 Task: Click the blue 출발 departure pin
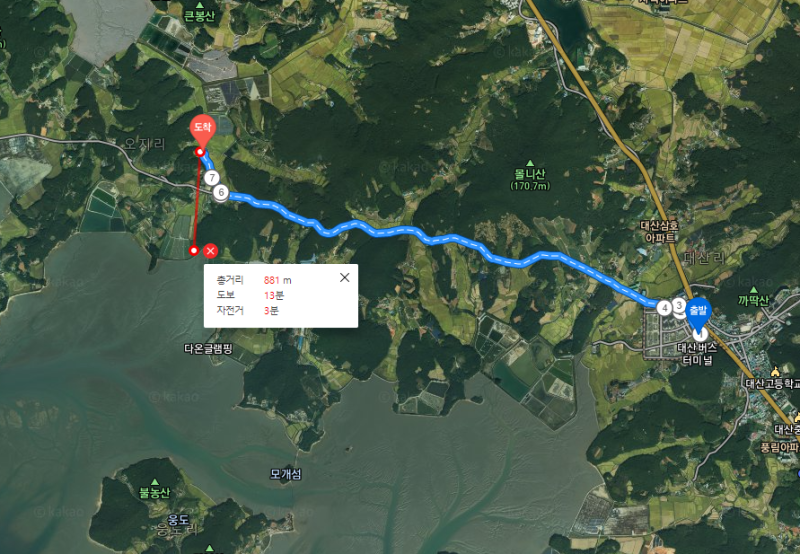point(698,314)
